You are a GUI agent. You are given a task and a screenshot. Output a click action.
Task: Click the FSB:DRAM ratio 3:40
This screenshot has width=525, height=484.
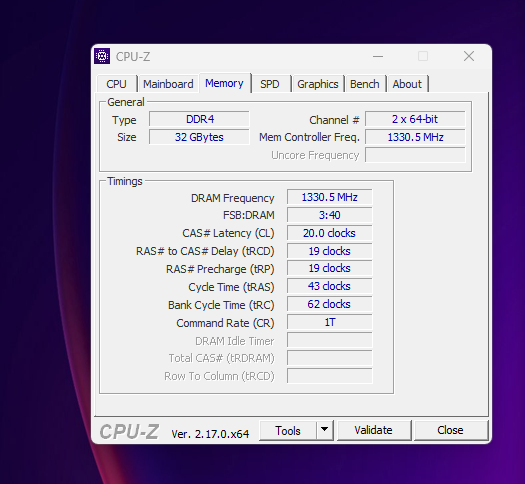329,215
